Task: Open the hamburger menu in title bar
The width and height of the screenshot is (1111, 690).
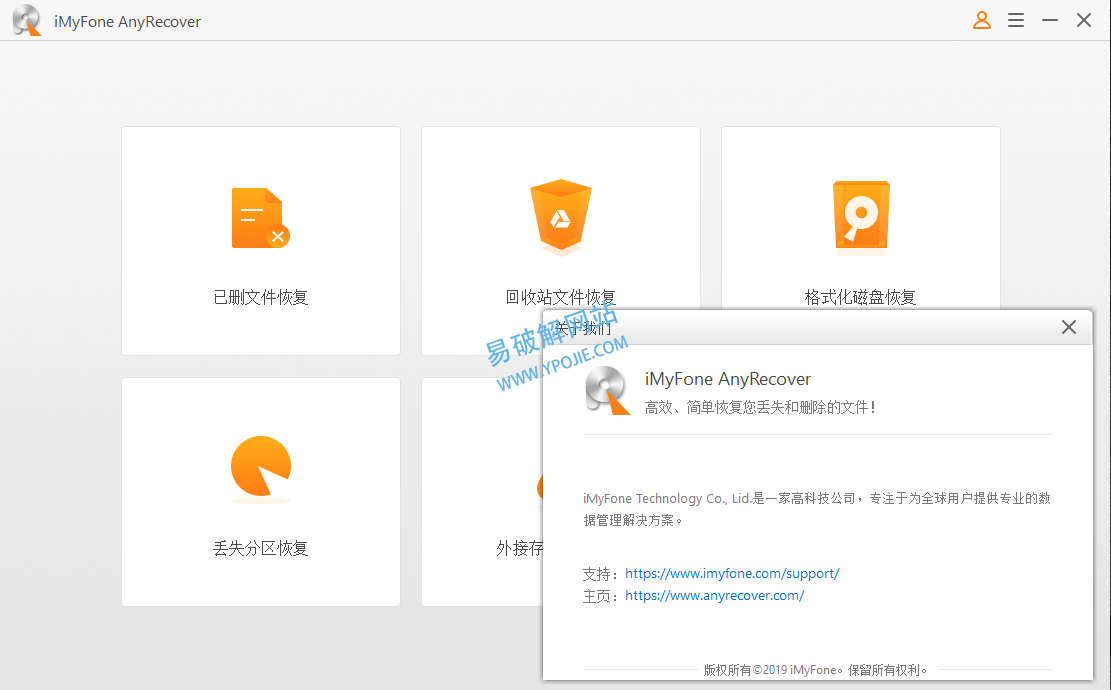Action: pos(1016,20)
